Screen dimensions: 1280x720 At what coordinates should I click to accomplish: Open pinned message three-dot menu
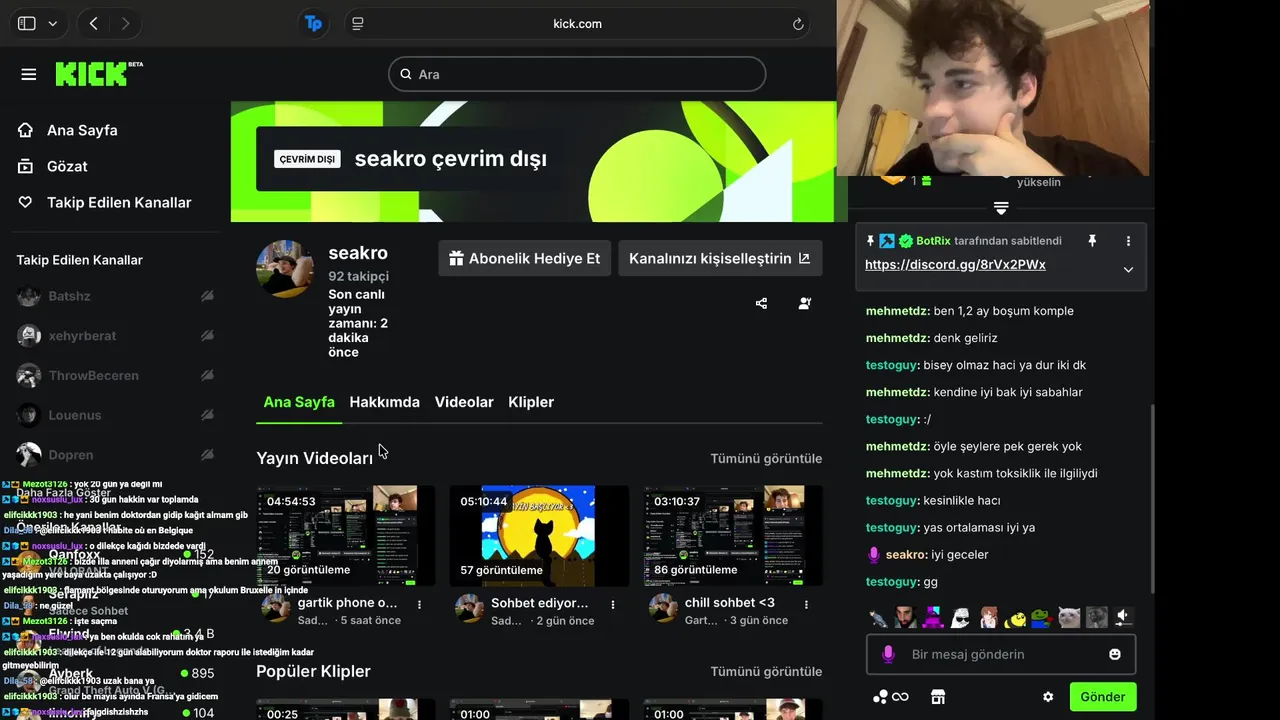(x=1128, y=241)
